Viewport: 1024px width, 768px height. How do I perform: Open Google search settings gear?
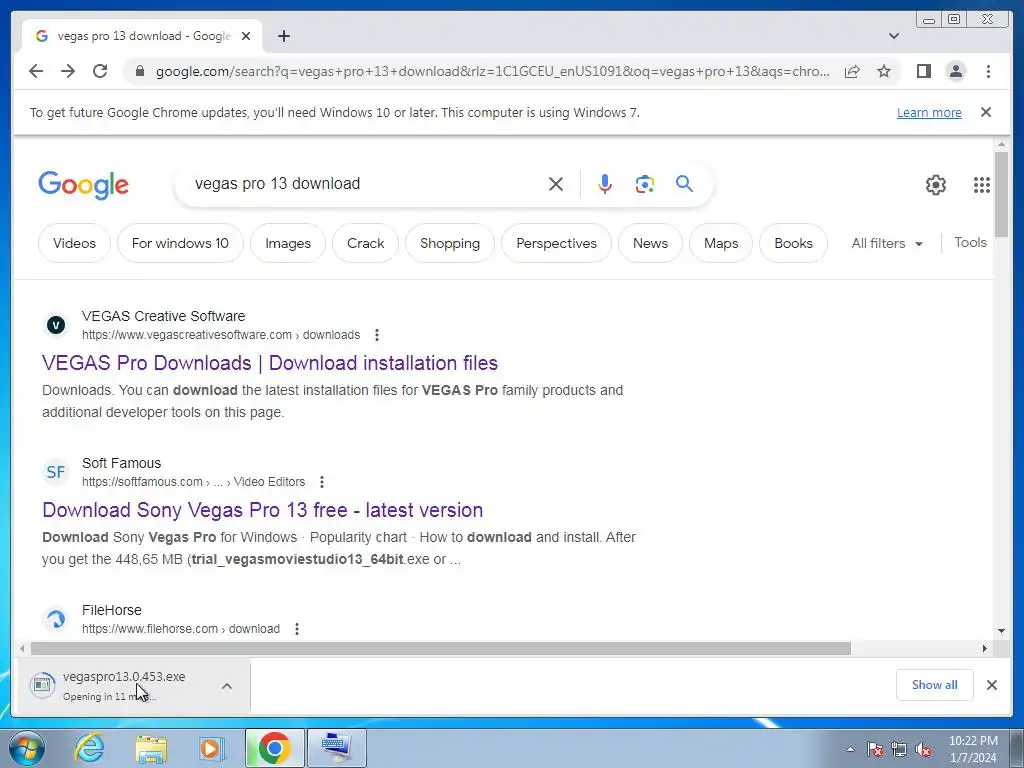[x=935, y=185]
